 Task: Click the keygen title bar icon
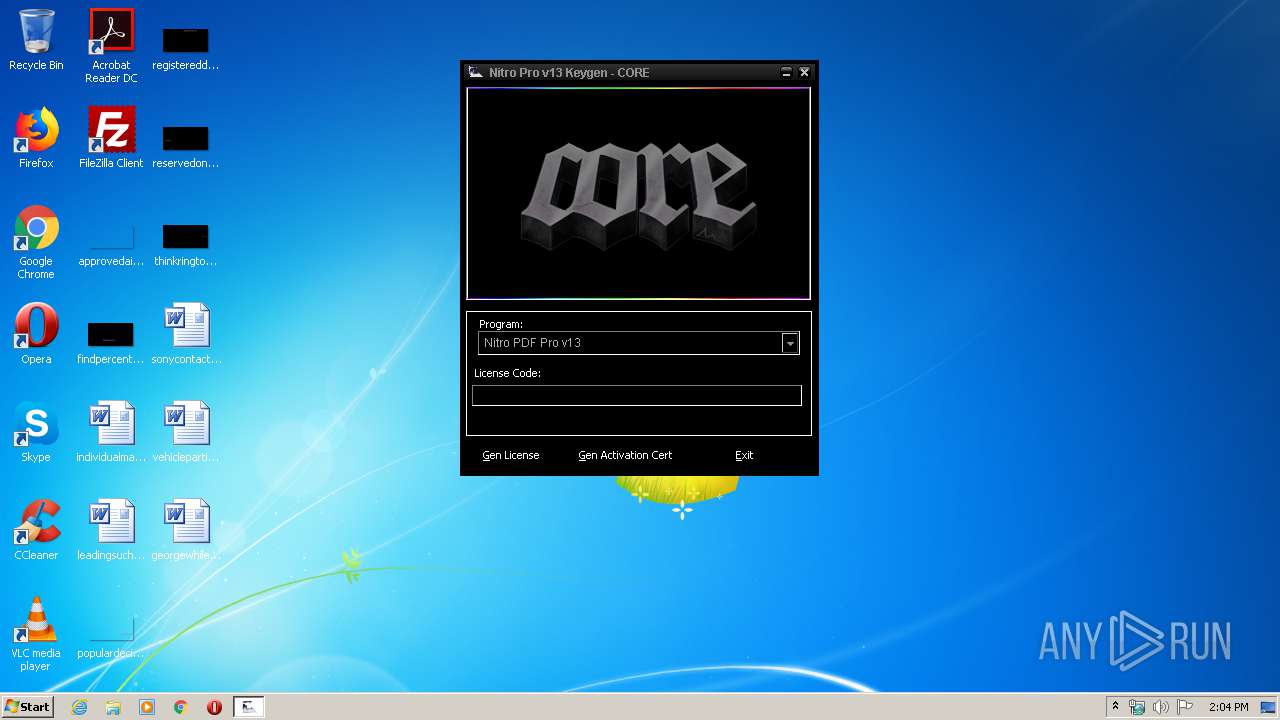pos(476,72)
